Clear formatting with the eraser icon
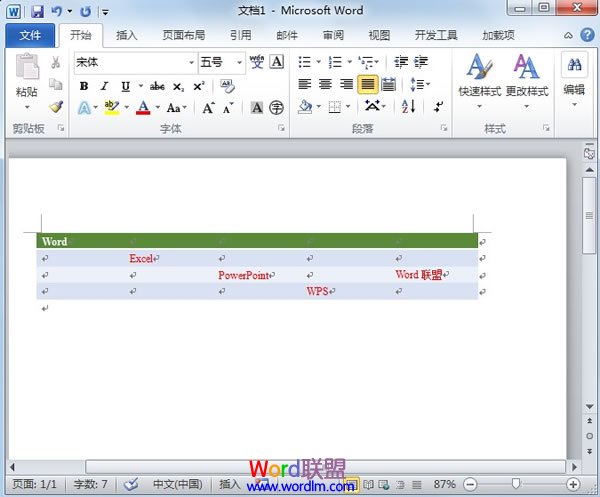This screenshot has width=600, height=497. [227, 86]
